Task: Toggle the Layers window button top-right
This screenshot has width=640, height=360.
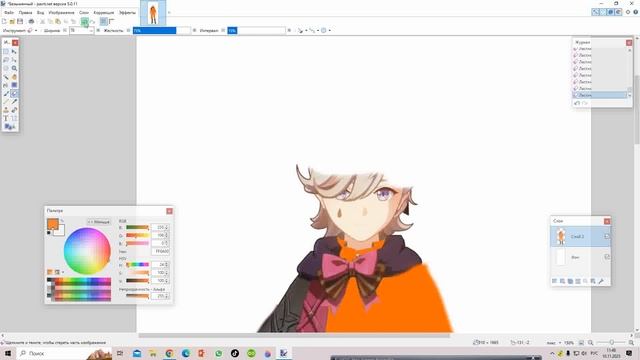Action: pyautogui.click(x=611, y=12)
